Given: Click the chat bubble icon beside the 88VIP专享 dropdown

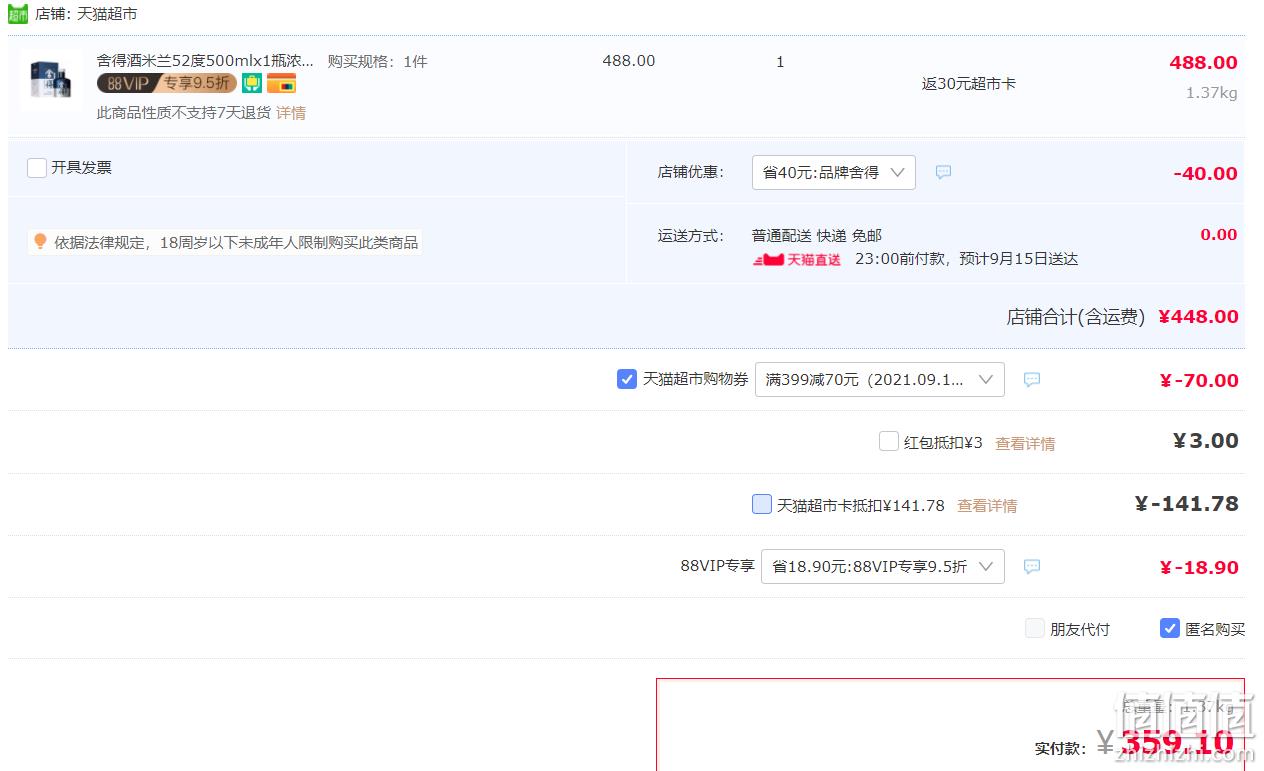Looking at the screenshot, I should coord(1032,567).
